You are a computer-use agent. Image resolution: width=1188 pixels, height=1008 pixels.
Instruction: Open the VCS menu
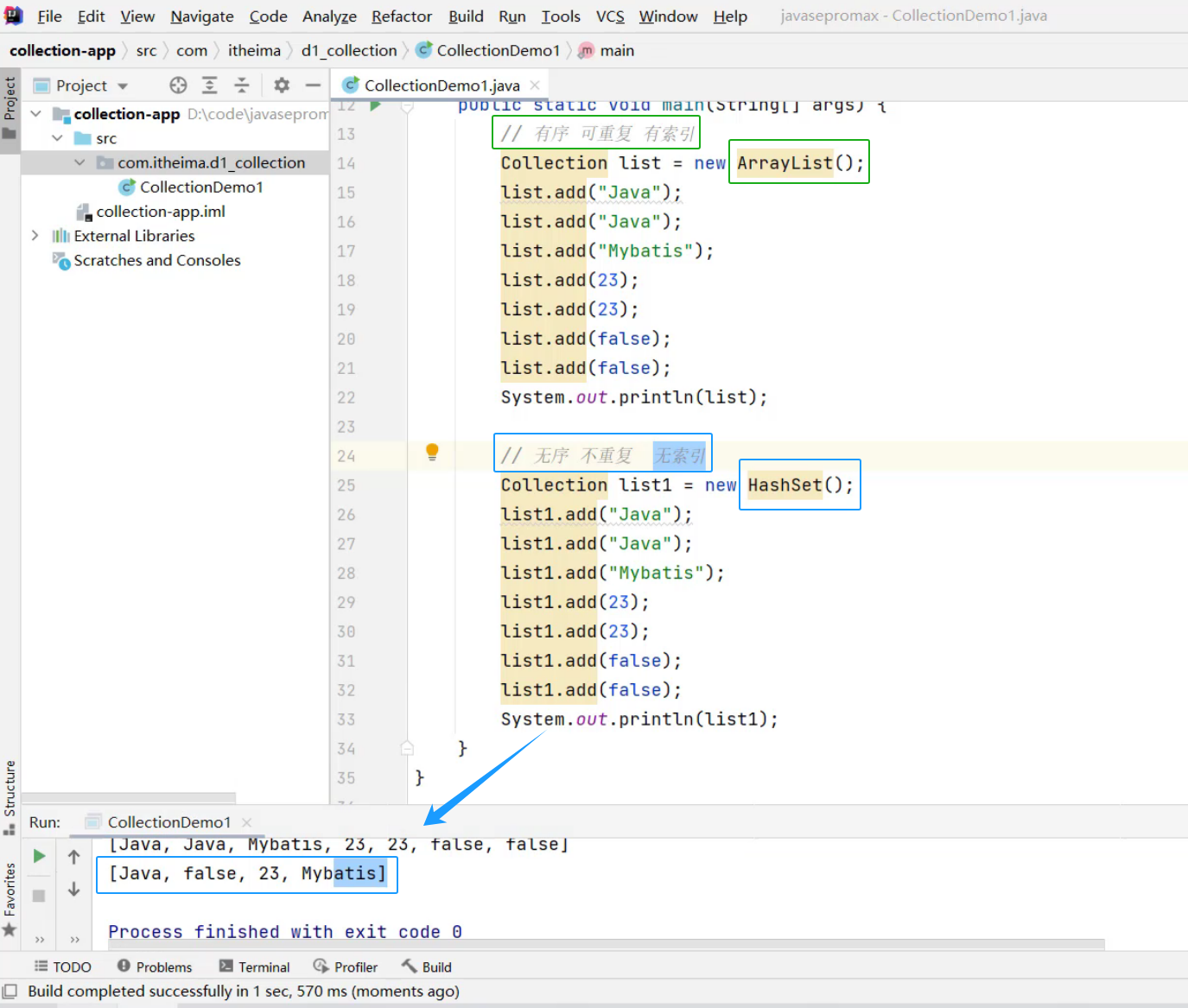(610, 16)
